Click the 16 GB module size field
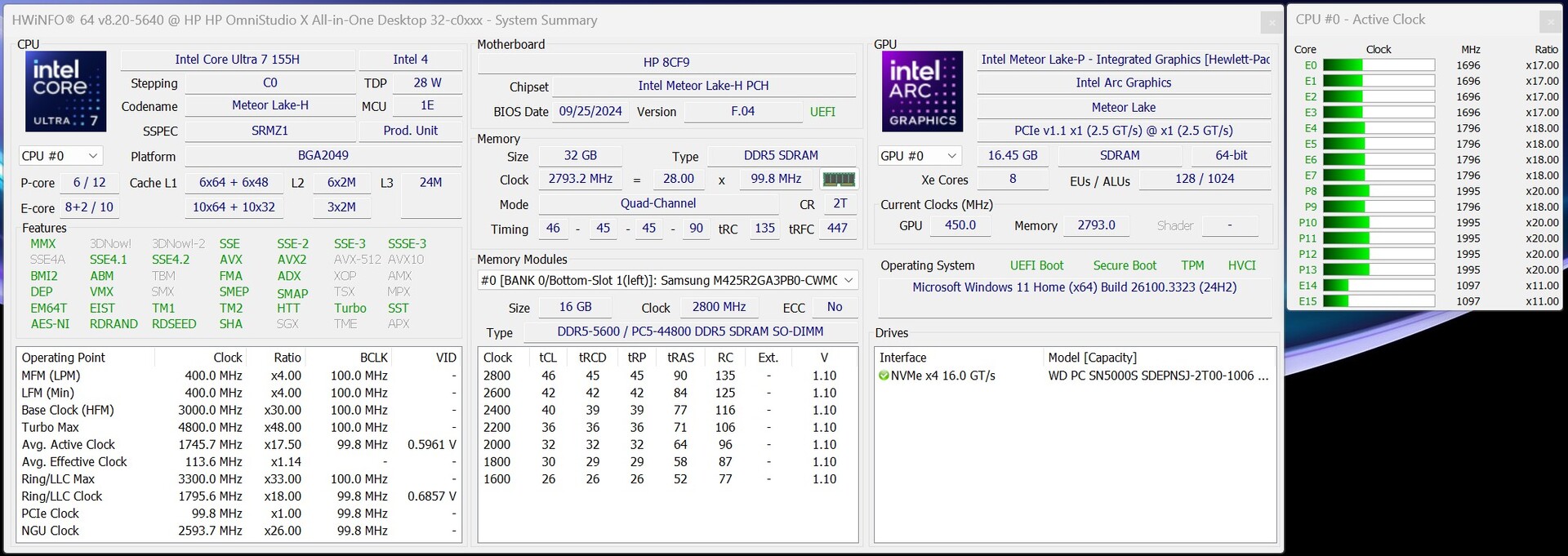This screenshot has width=1568, height=556. (x=576, y=307)
